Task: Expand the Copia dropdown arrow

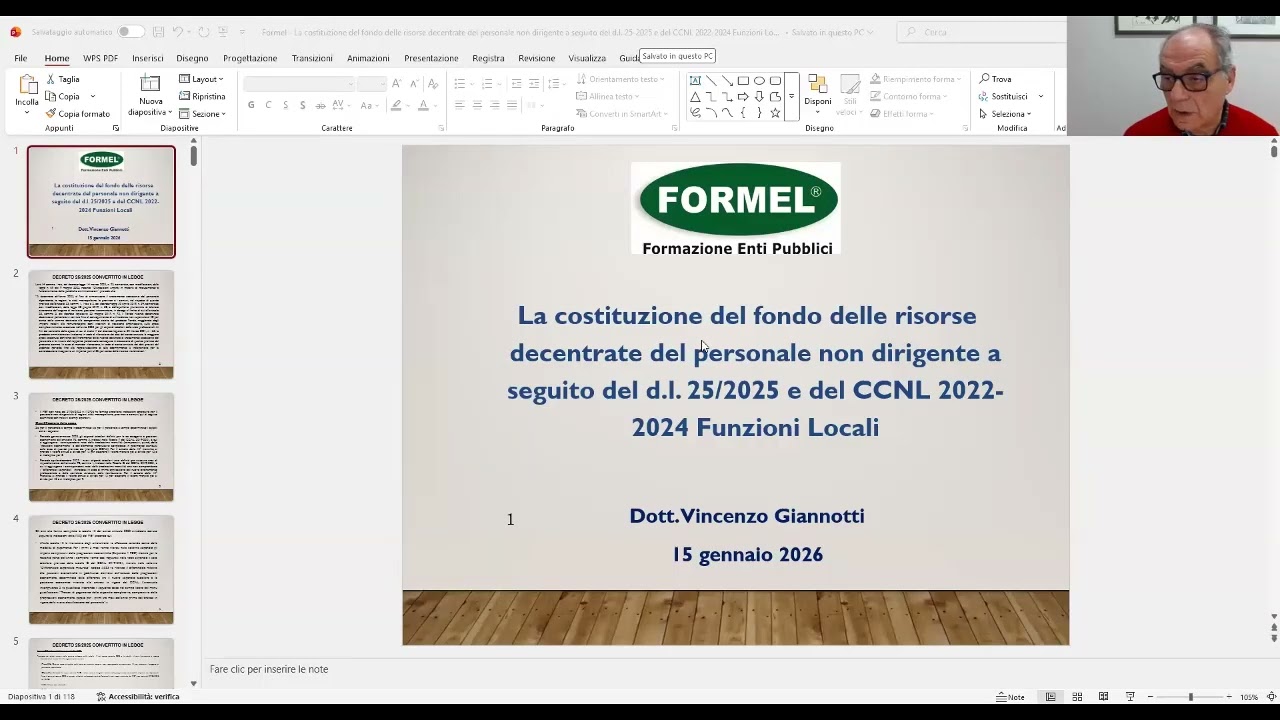Action: [93, 96]
